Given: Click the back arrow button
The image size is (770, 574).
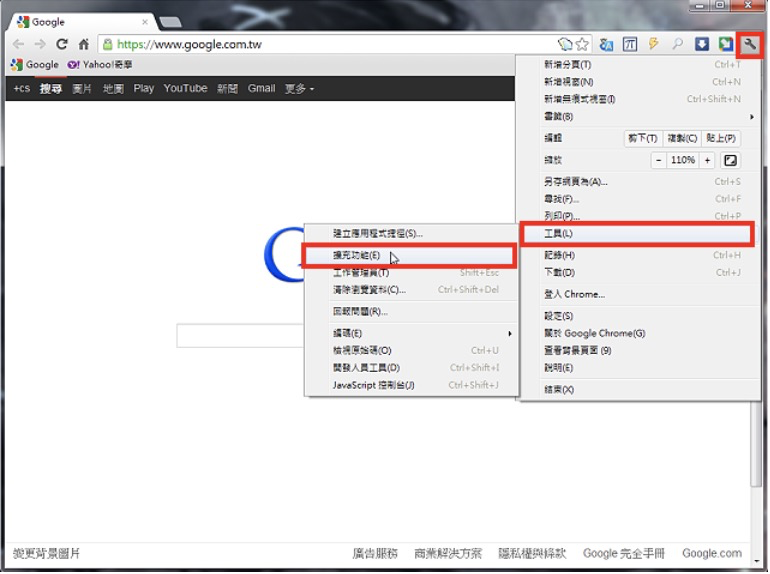Looking at the screenshot, I should (18, 45).
